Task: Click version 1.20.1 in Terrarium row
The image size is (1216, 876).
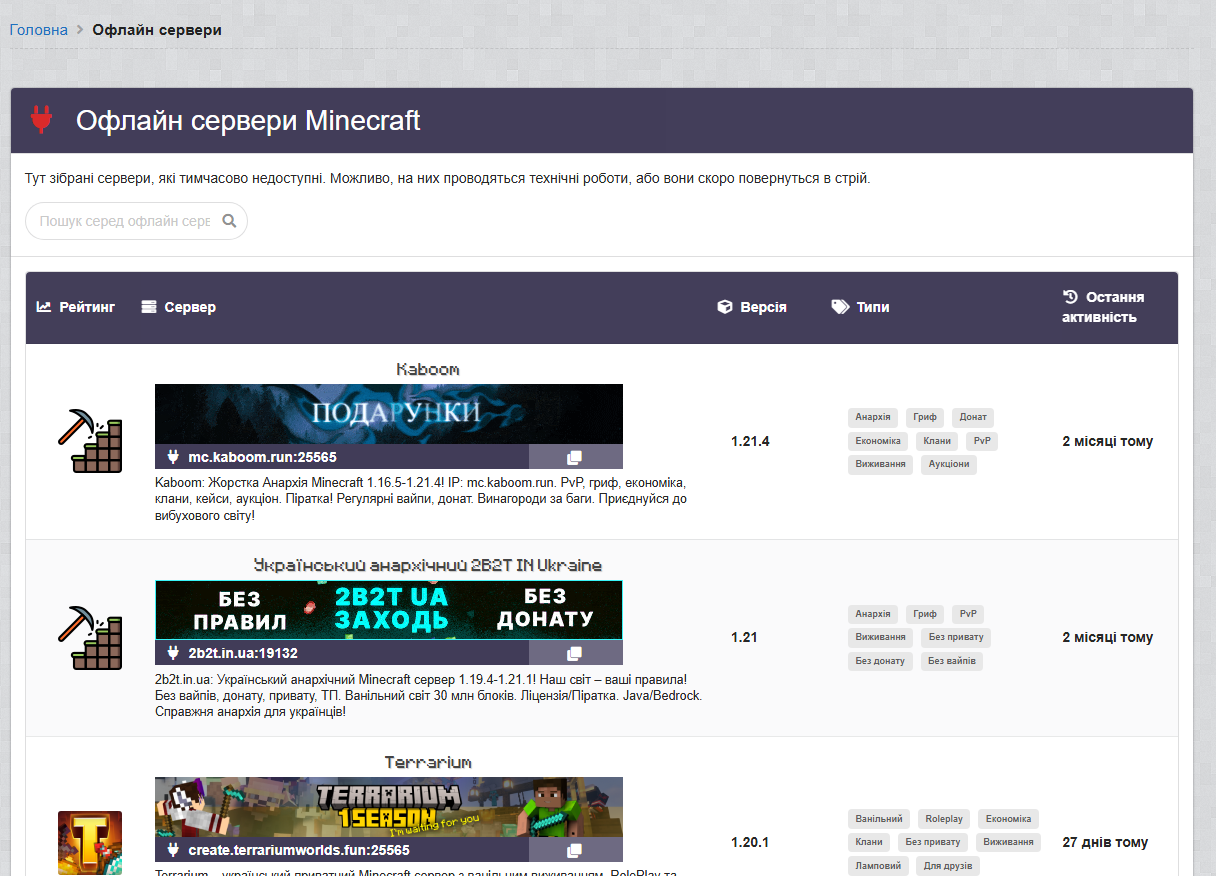Action: click(x=750, y=842)
